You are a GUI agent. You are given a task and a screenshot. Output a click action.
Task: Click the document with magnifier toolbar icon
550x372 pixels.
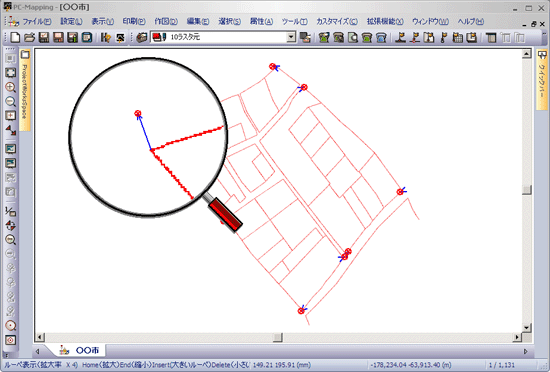353,37
